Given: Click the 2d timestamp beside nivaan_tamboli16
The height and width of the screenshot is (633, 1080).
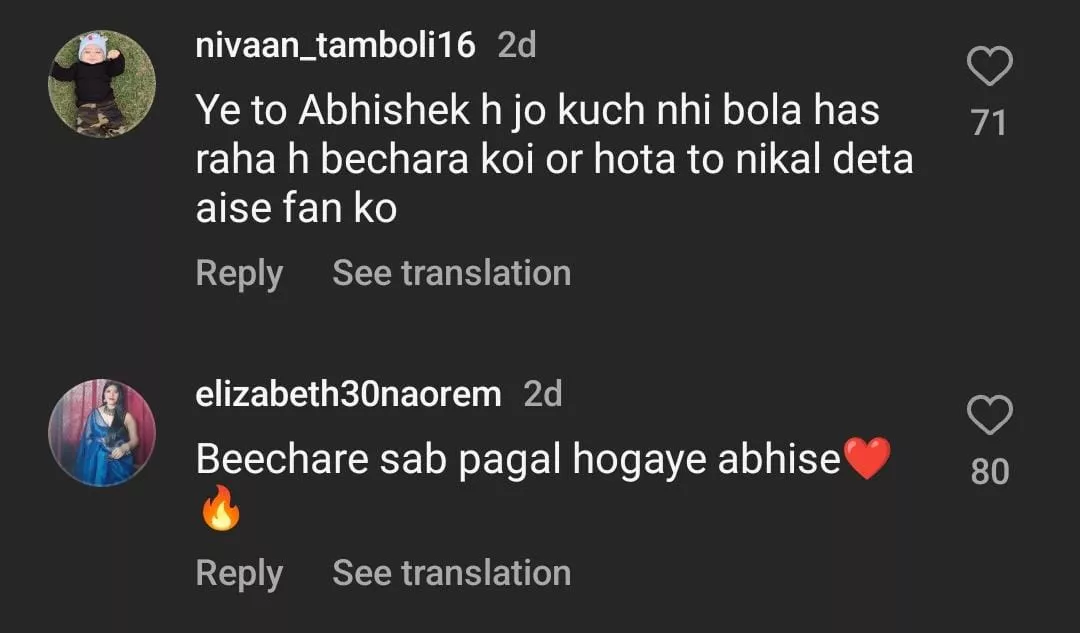Looking at the screenshot, I should point(517,45).
